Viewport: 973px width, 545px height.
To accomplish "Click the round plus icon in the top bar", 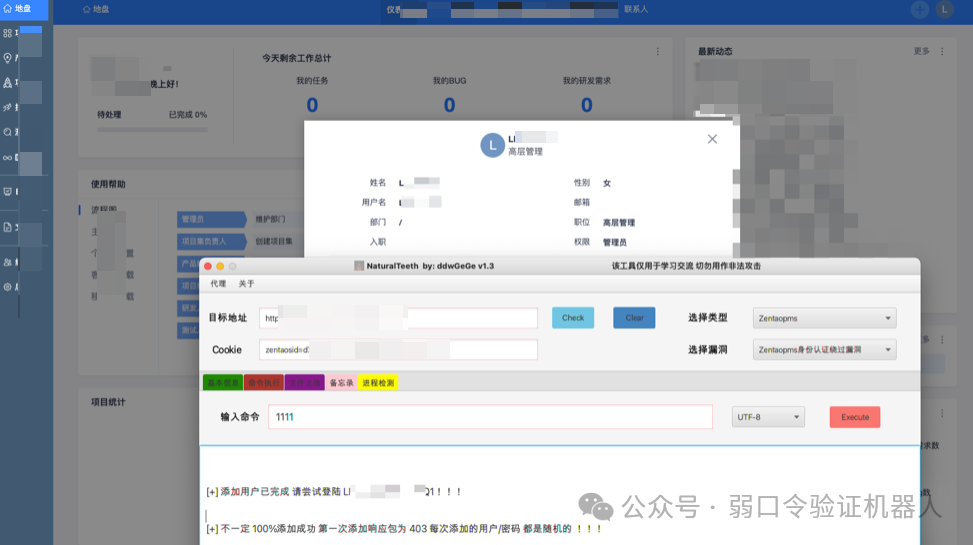I will (920, 9).
